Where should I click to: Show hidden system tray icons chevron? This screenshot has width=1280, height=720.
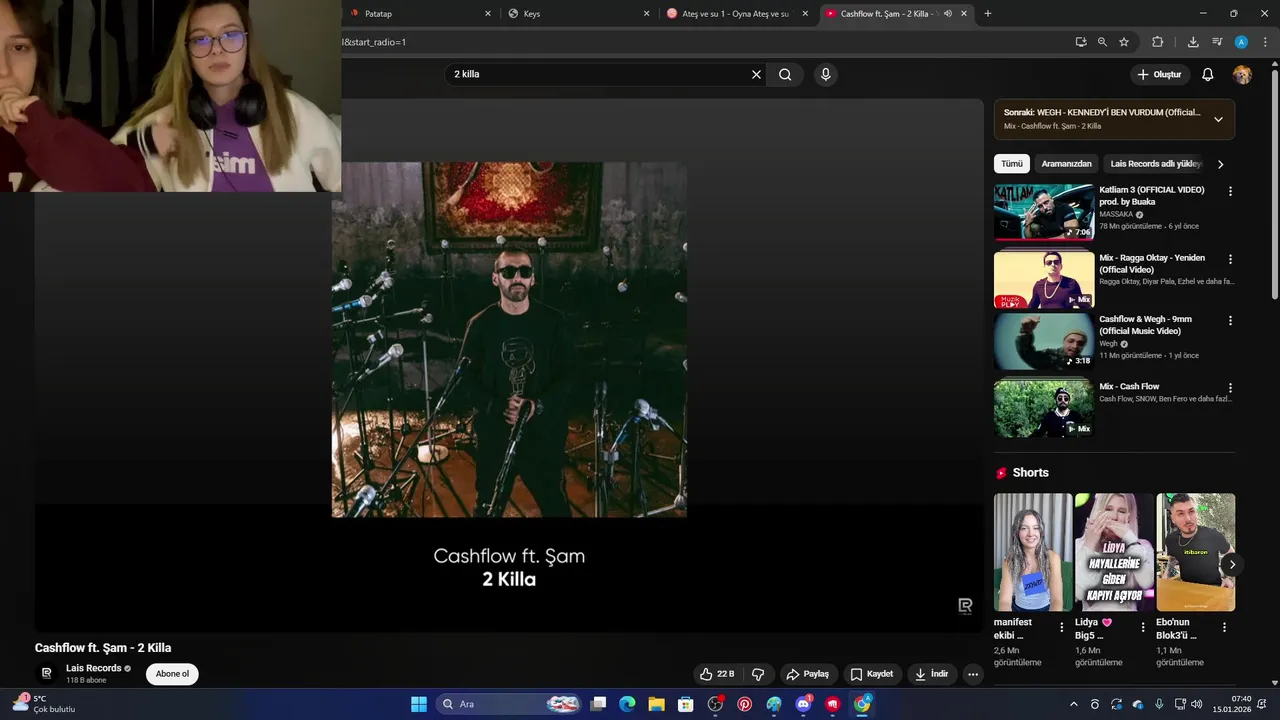[x=1074, y=704]
